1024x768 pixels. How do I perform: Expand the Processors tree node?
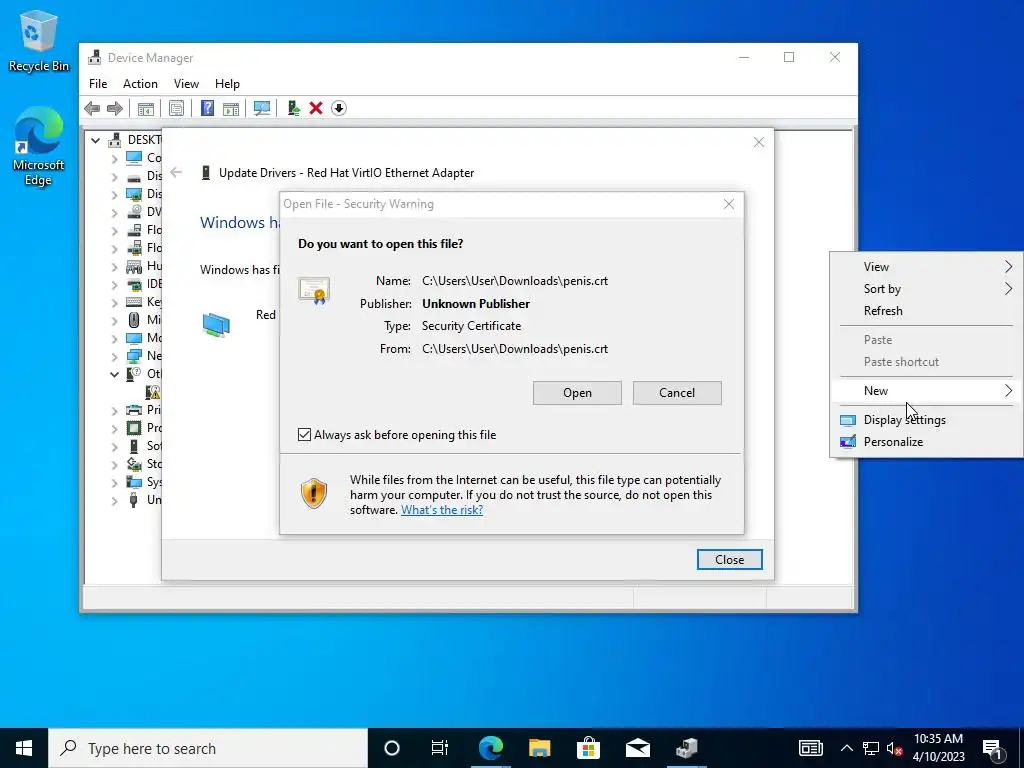tap(114, 428)
